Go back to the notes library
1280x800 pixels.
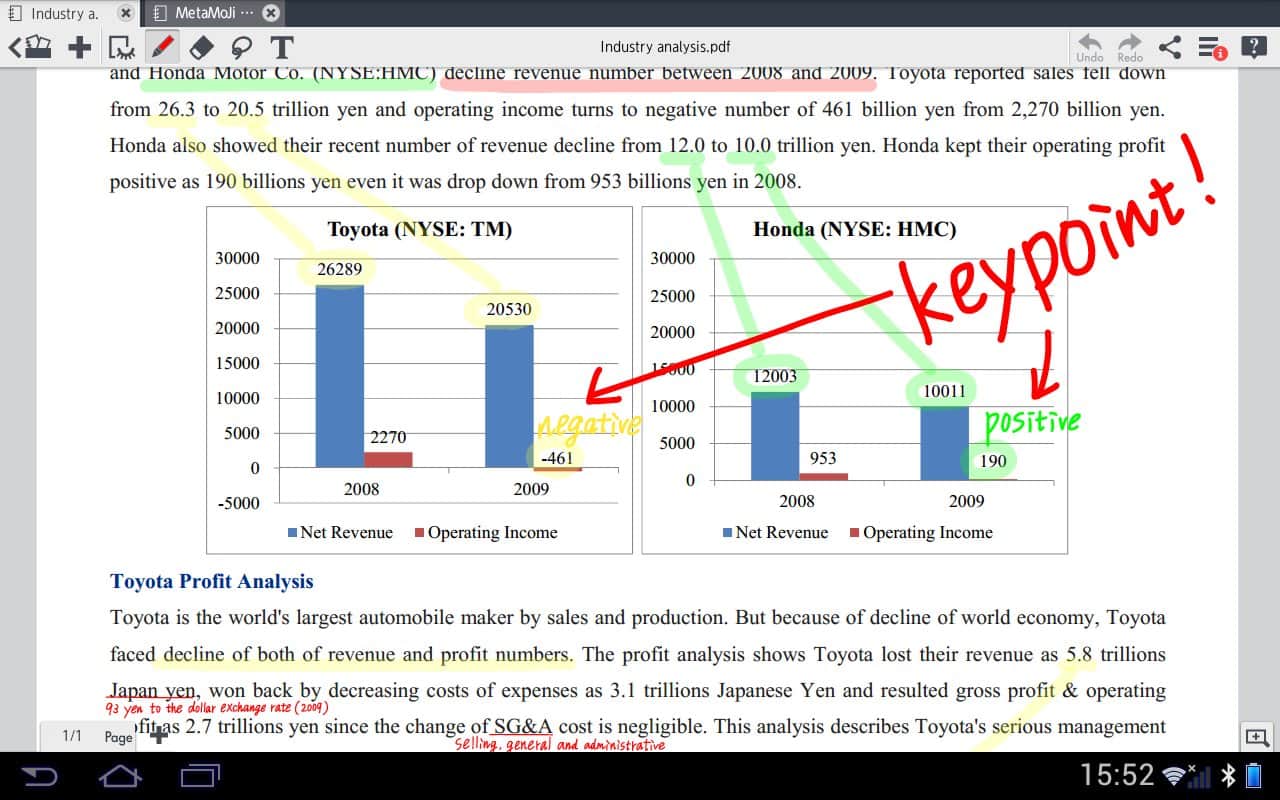[x=30, y=47]
